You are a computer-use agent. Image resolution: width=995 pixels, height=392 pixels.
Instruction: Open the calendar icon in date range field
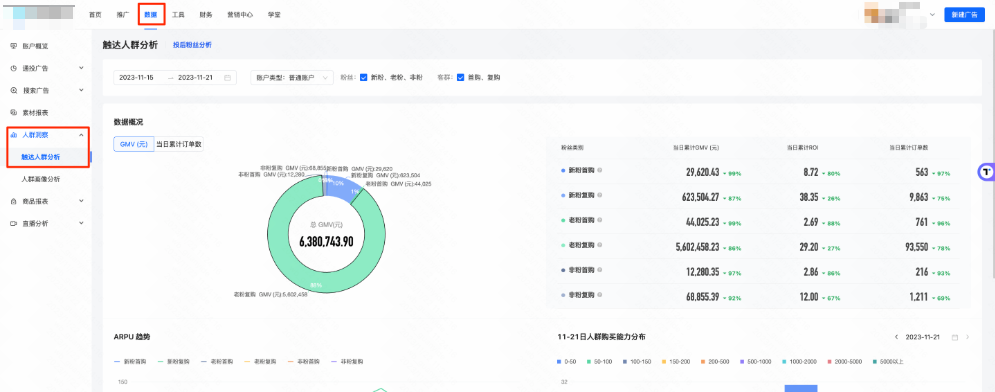[227, 77]
